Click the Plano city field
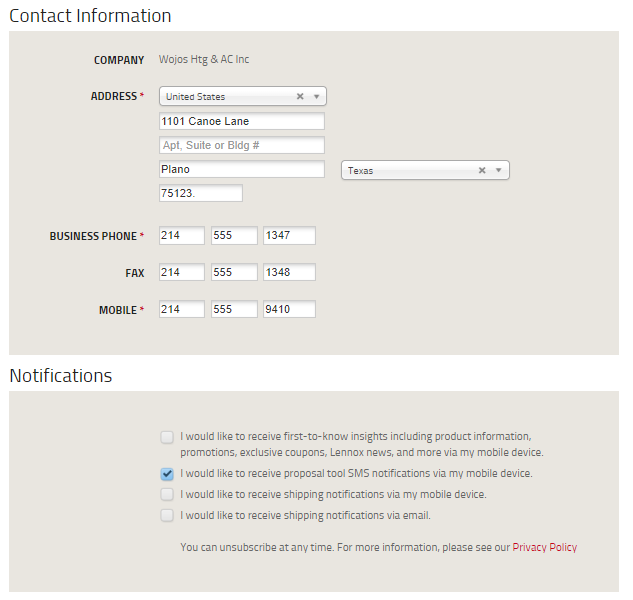 [241, 170]
